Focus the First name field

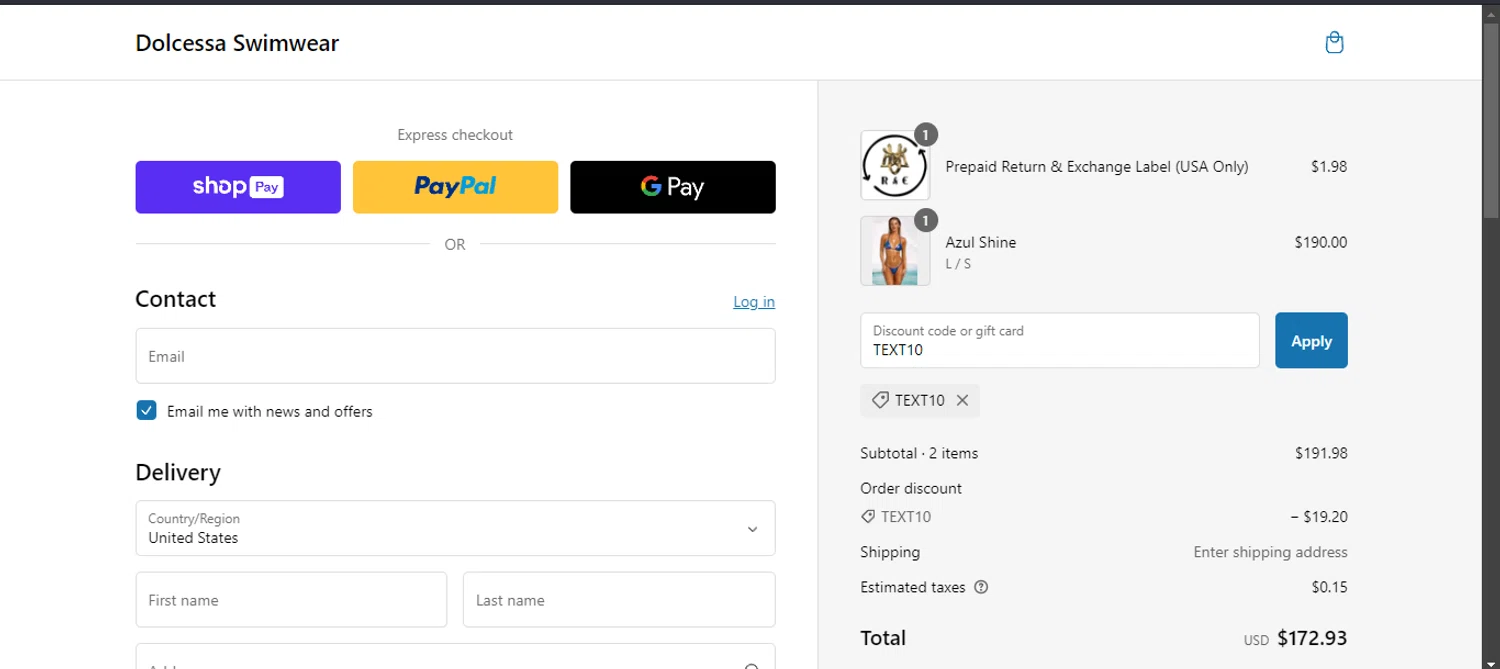tap(291, 600)
